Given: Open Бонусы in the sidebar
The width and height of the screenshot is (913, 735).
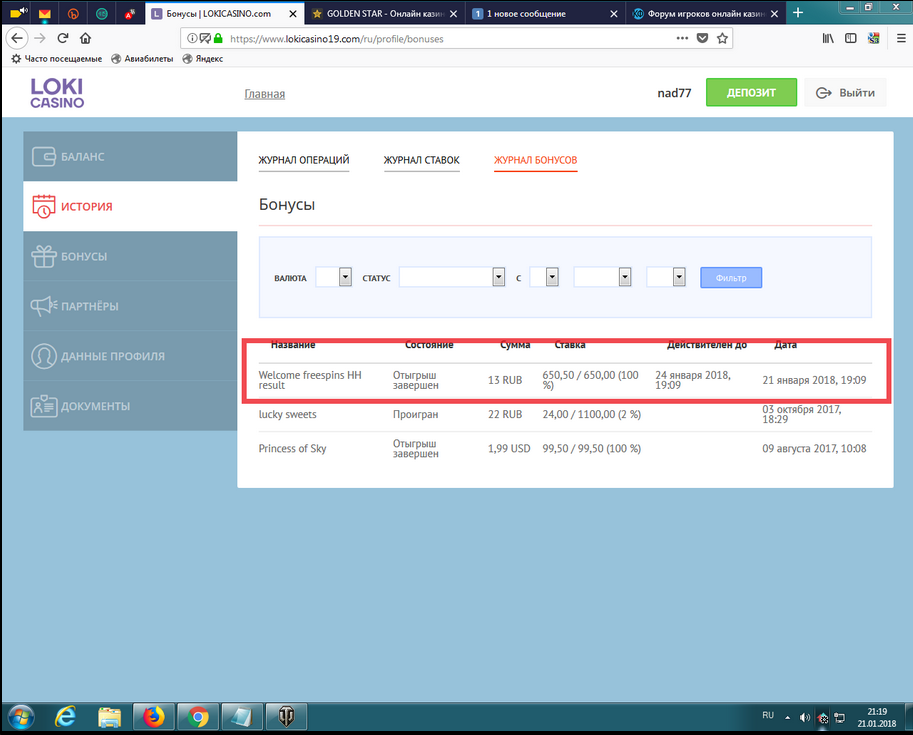Looking at the screenshot, I should [130, 256].
